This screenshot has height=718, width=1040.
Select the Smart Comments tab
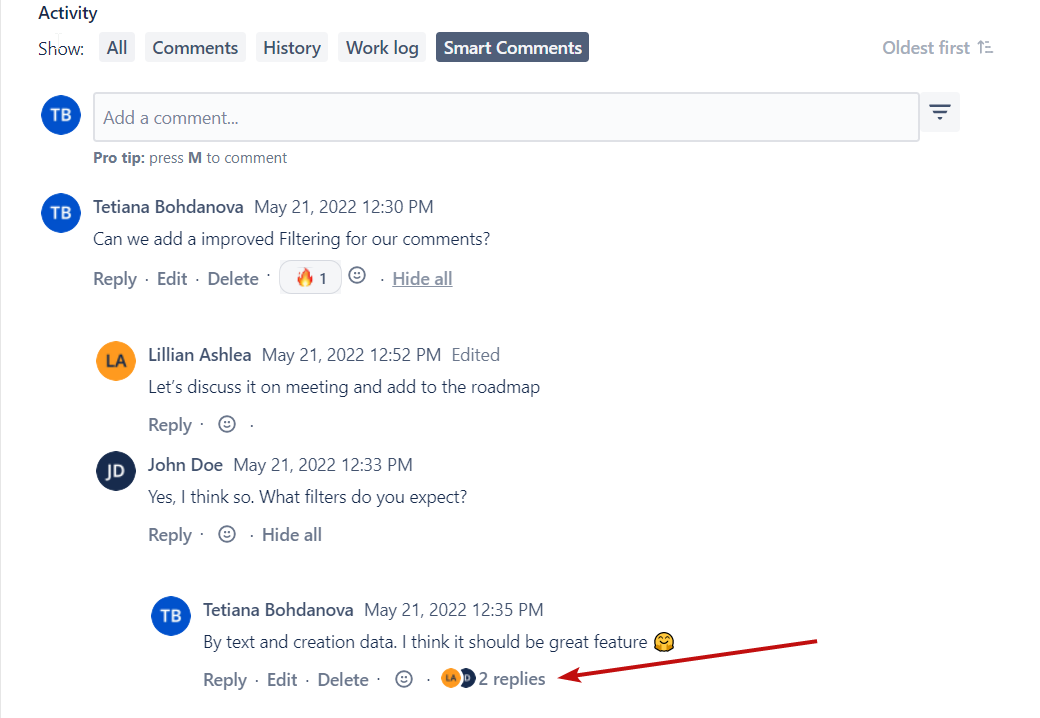point(512,48)
